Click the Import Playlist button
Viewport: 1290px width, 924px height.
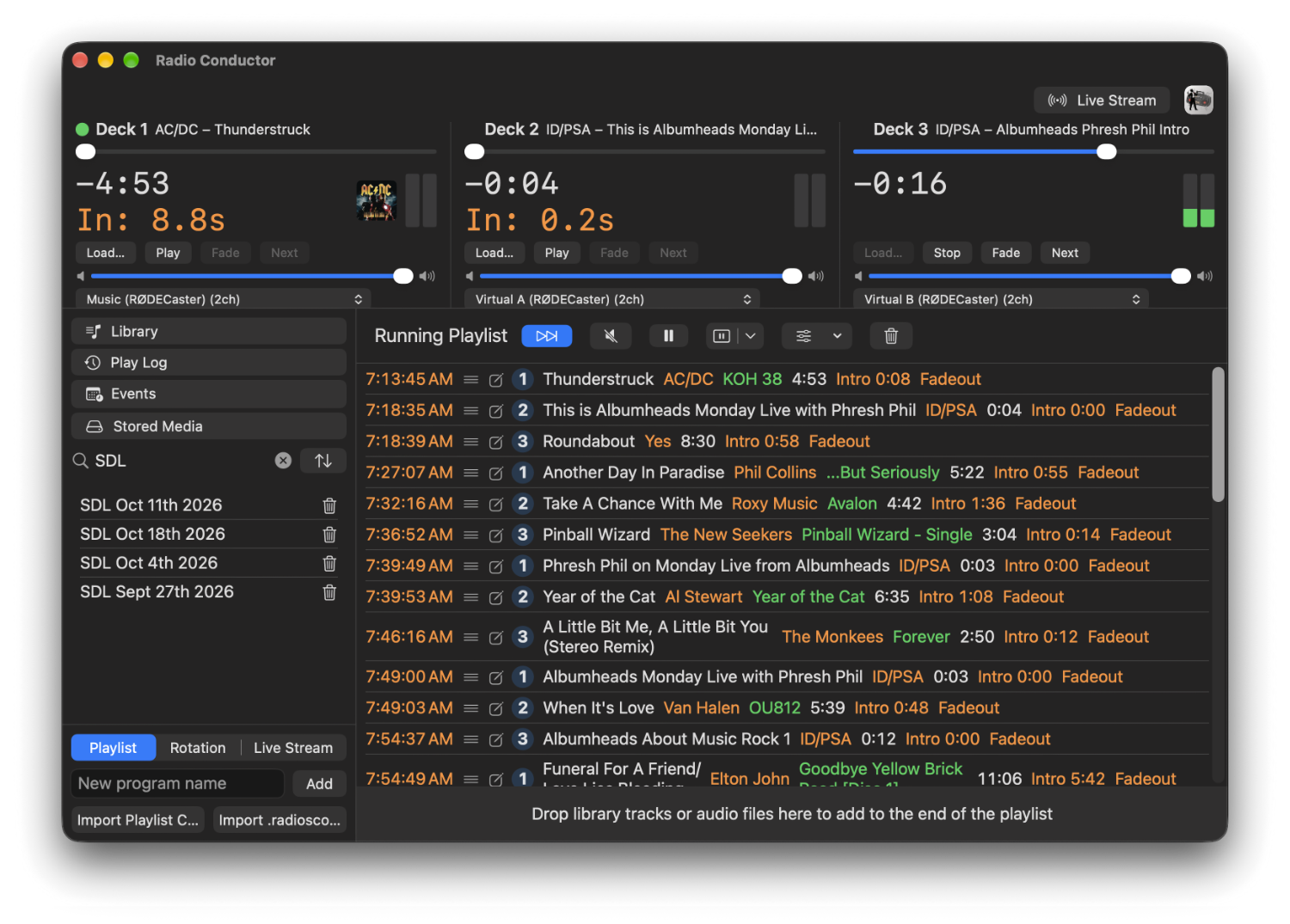(x=138, y=820)
